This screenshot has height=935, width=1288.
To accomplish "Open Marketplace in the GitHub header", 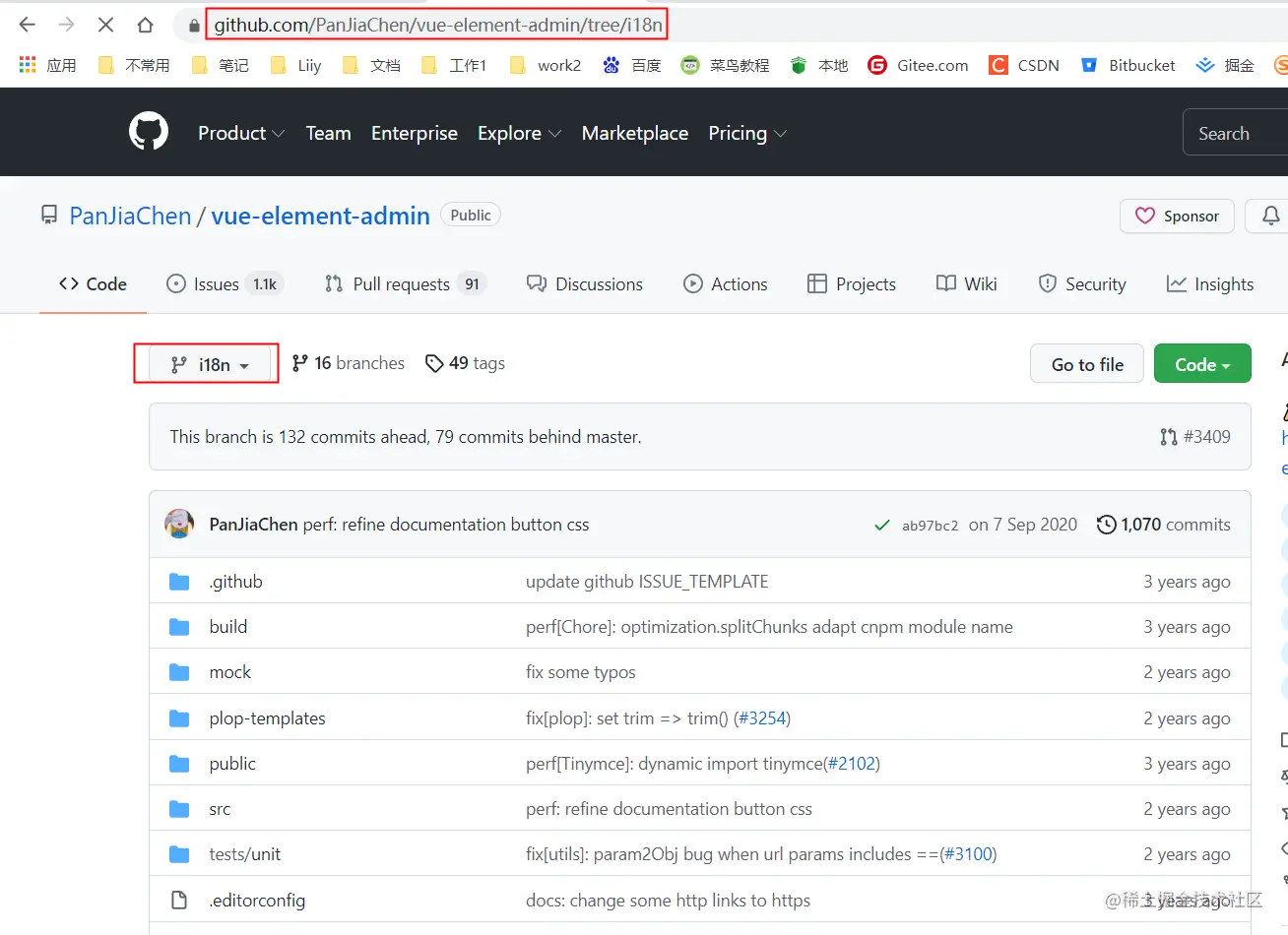I will pyautogui.click(x=635, y=133).
